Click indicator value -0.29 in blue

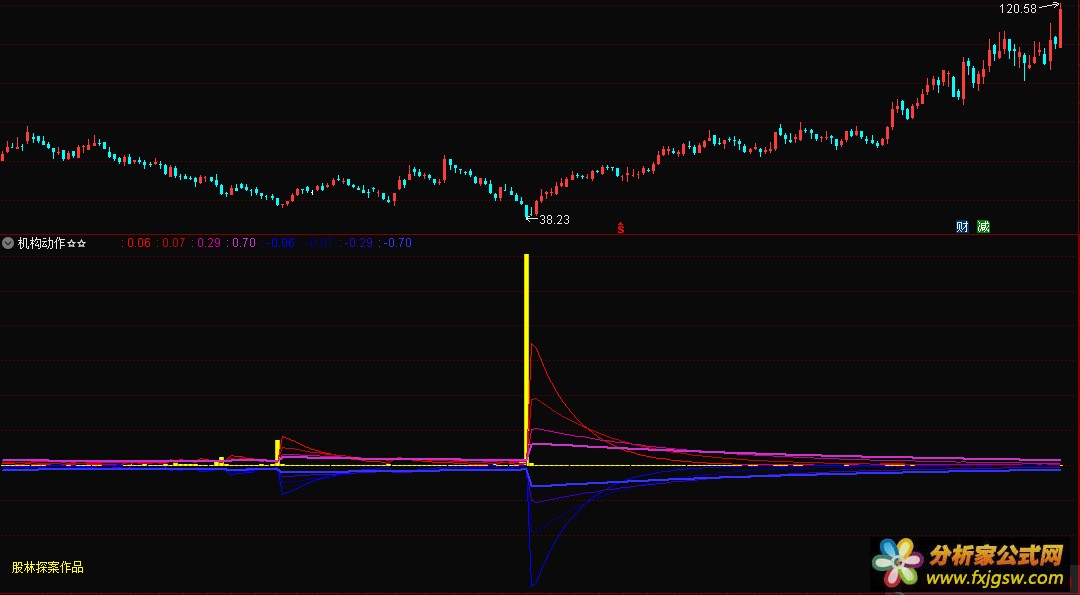coord(359,243)
